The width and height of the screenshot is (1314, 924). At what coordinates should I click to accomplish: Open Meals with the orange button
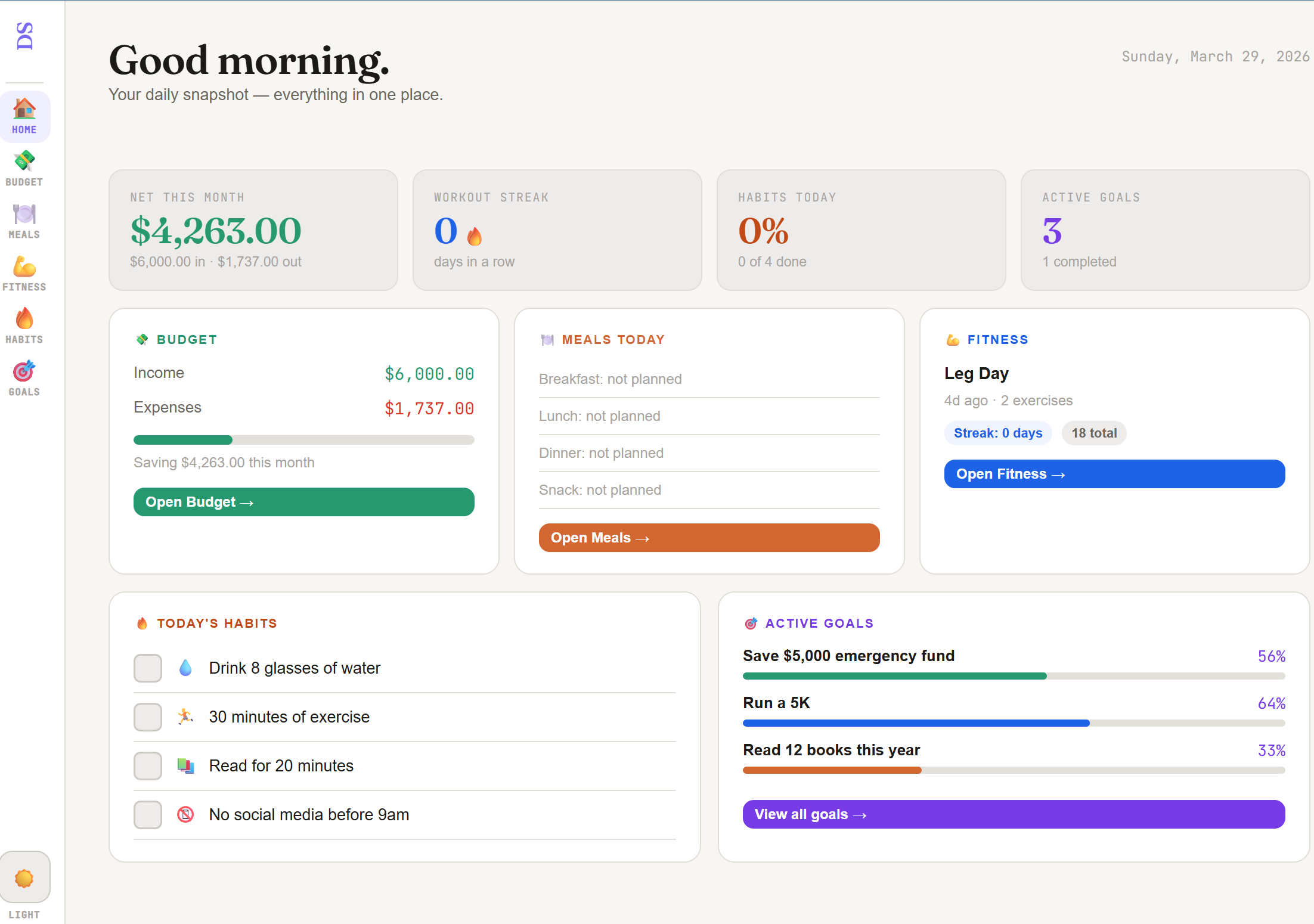point(709,537)
